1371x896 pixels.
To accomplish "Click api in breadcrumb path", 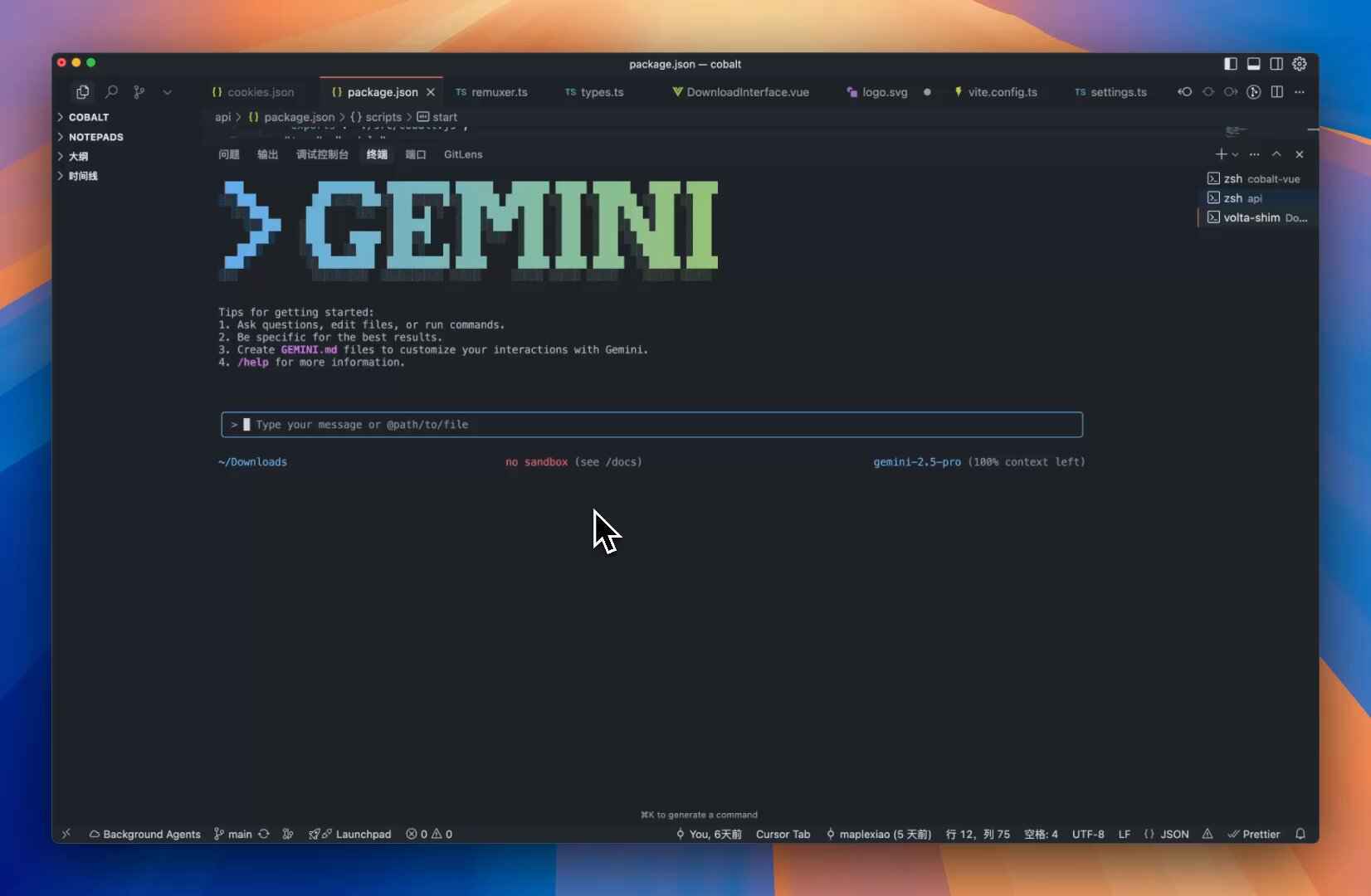I will click(223, 117).
